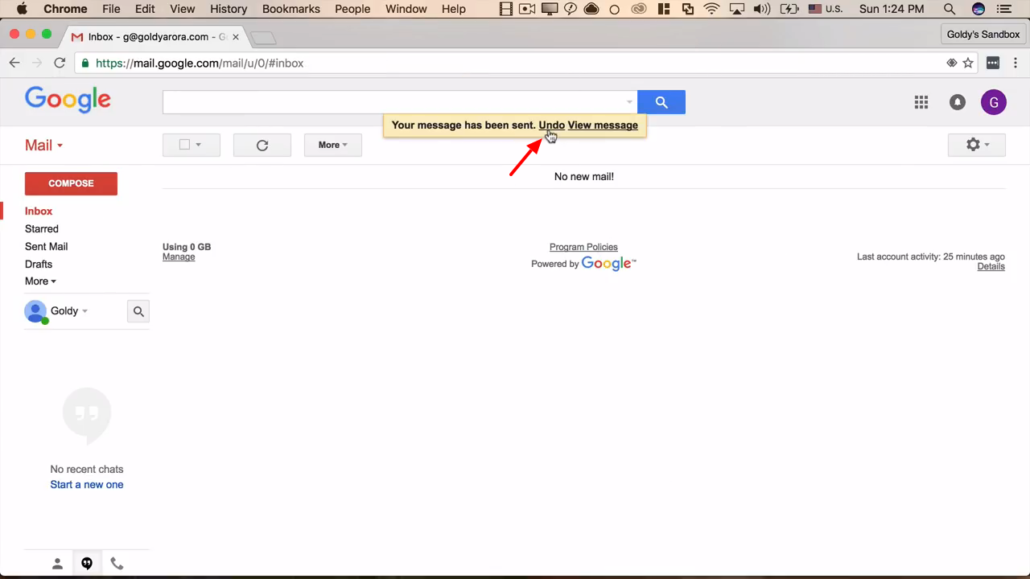Click the Details account activity link

(991, 266)
